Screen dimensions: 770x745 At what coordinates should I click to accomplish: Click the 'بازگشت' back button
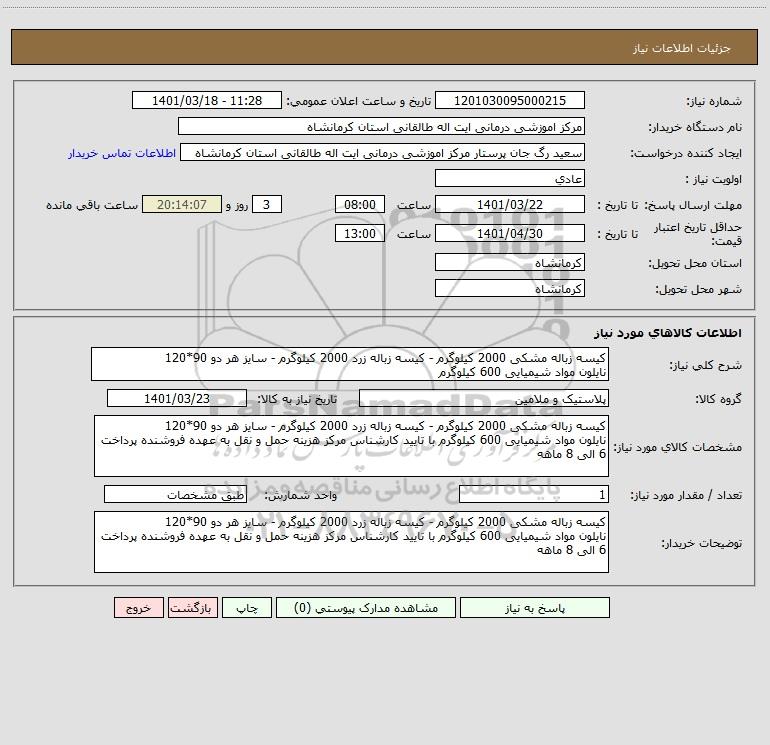pyautogui.click(x=192, y=608)
